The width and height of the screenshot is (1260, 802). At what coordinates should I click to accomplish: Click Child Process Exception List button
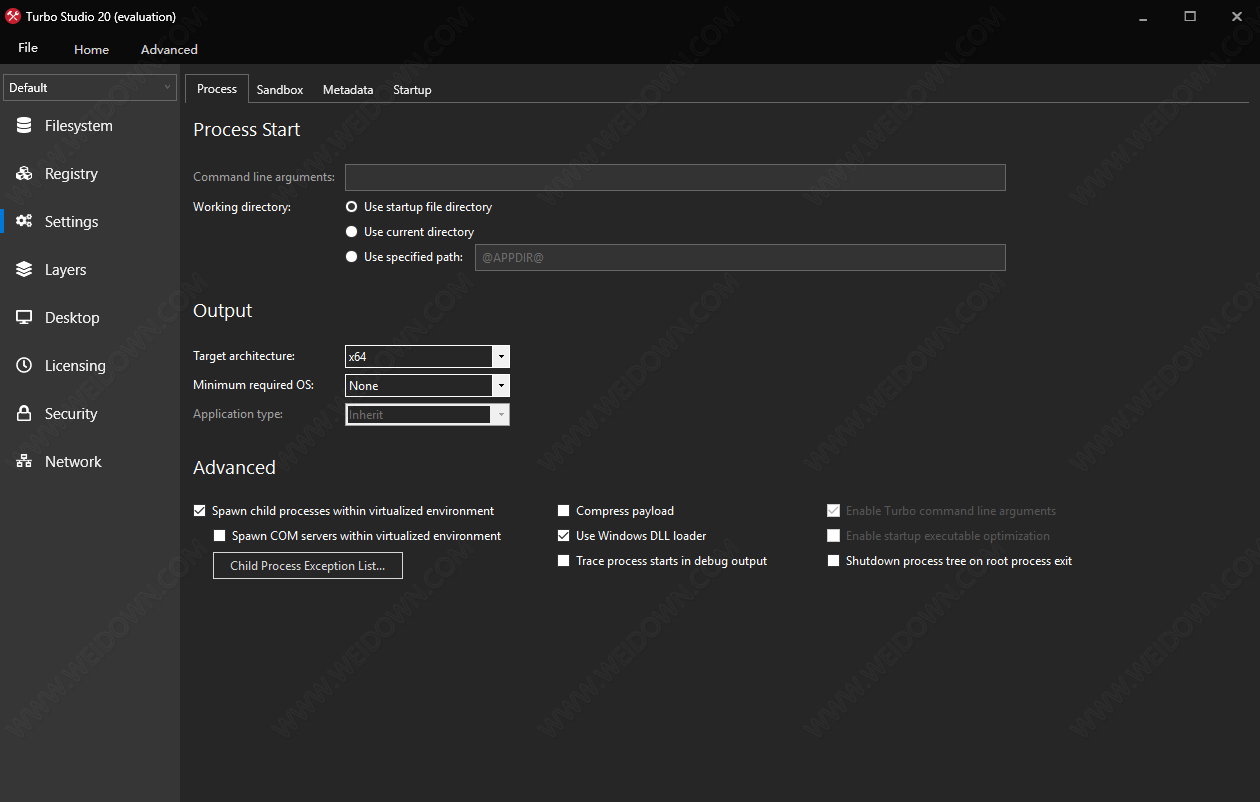[307, 565]
